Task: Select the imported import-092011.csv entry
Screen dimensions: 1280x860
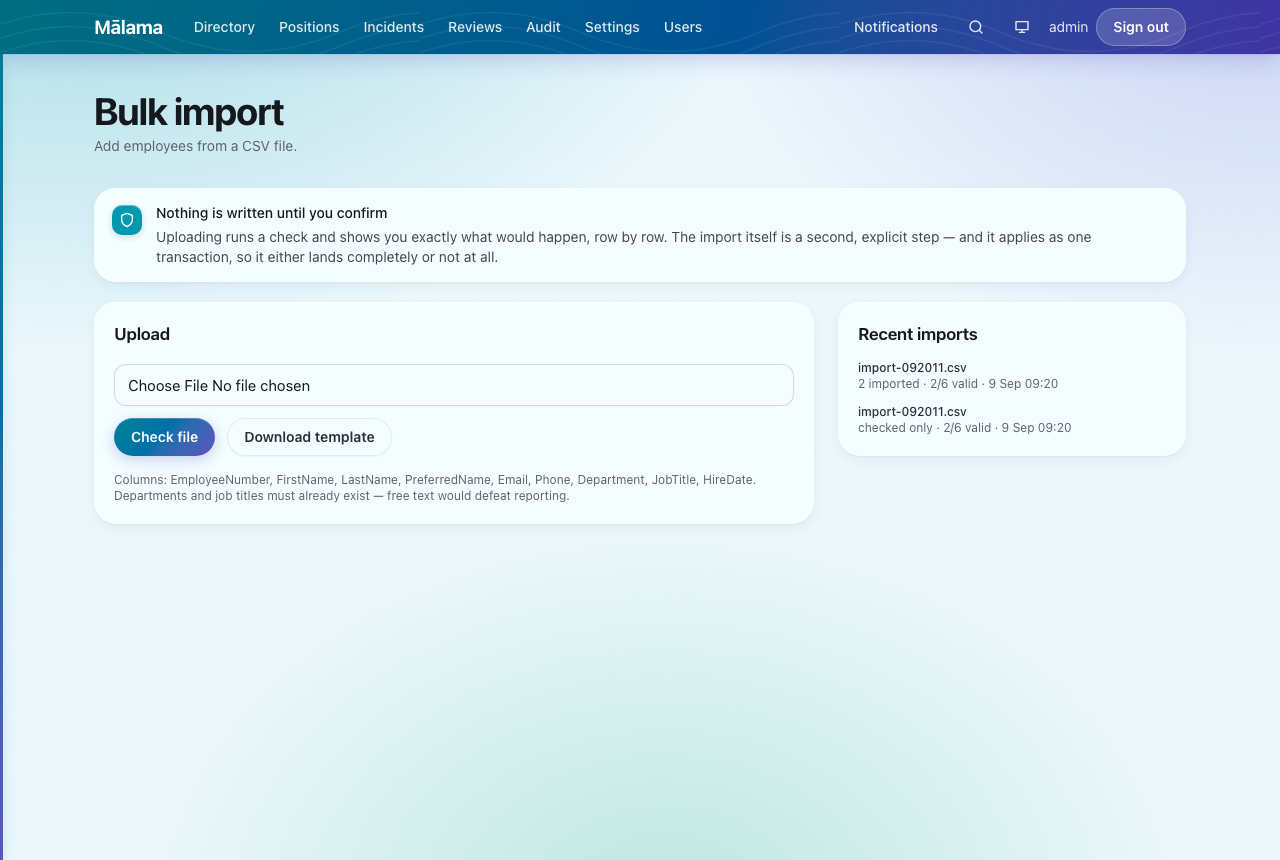Action: click(x=912, y=368)
